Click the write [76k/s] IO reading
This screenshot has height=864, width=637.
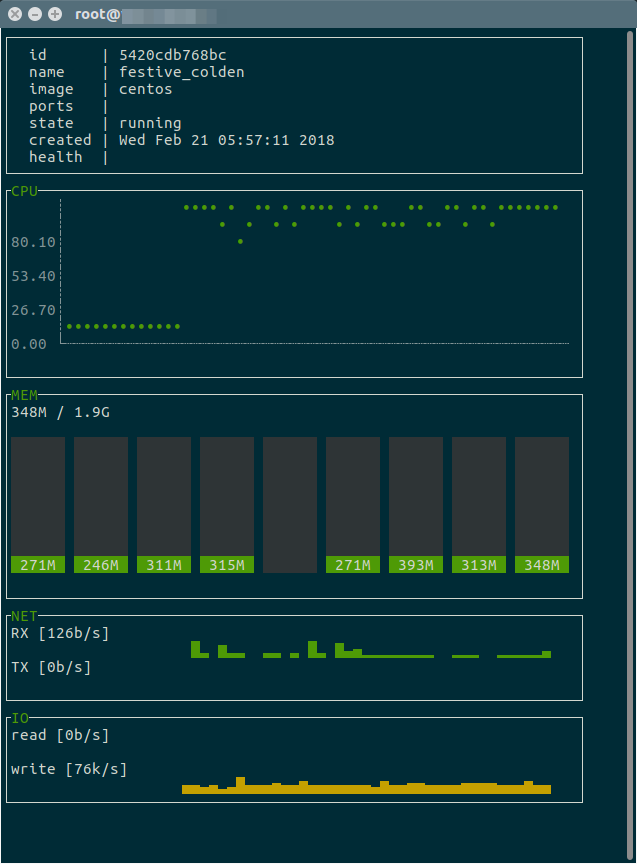pos(69,769)
